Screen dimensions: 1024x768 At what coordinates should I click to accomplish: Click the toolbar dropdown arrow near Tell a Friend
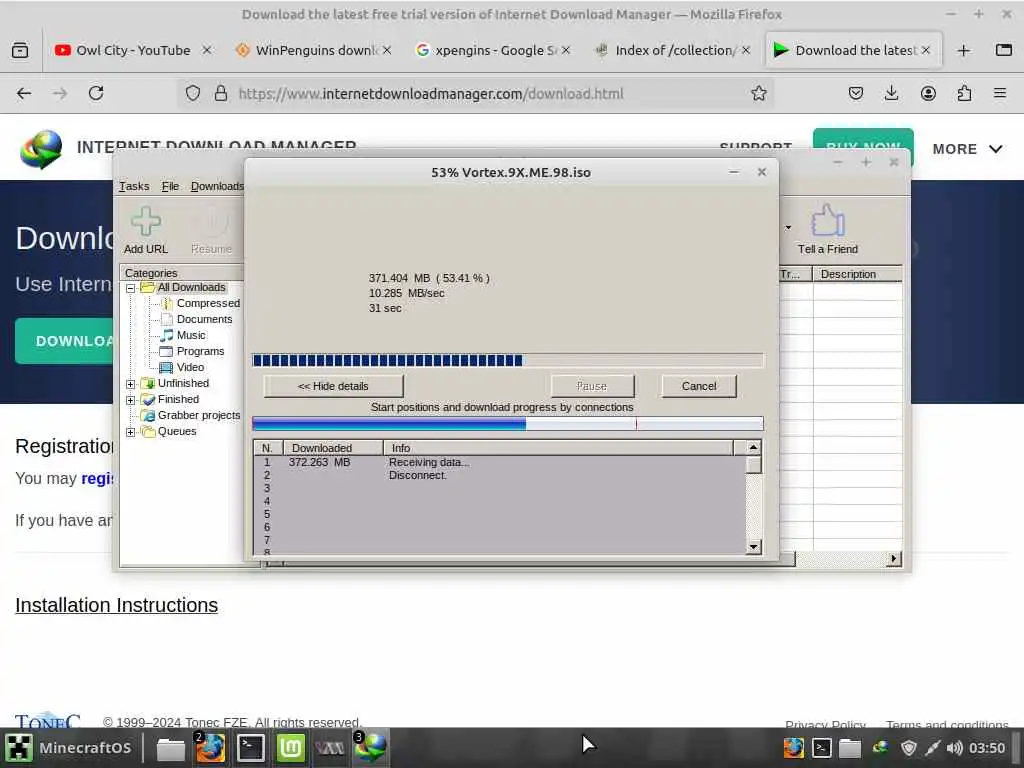tap(788, 227)
